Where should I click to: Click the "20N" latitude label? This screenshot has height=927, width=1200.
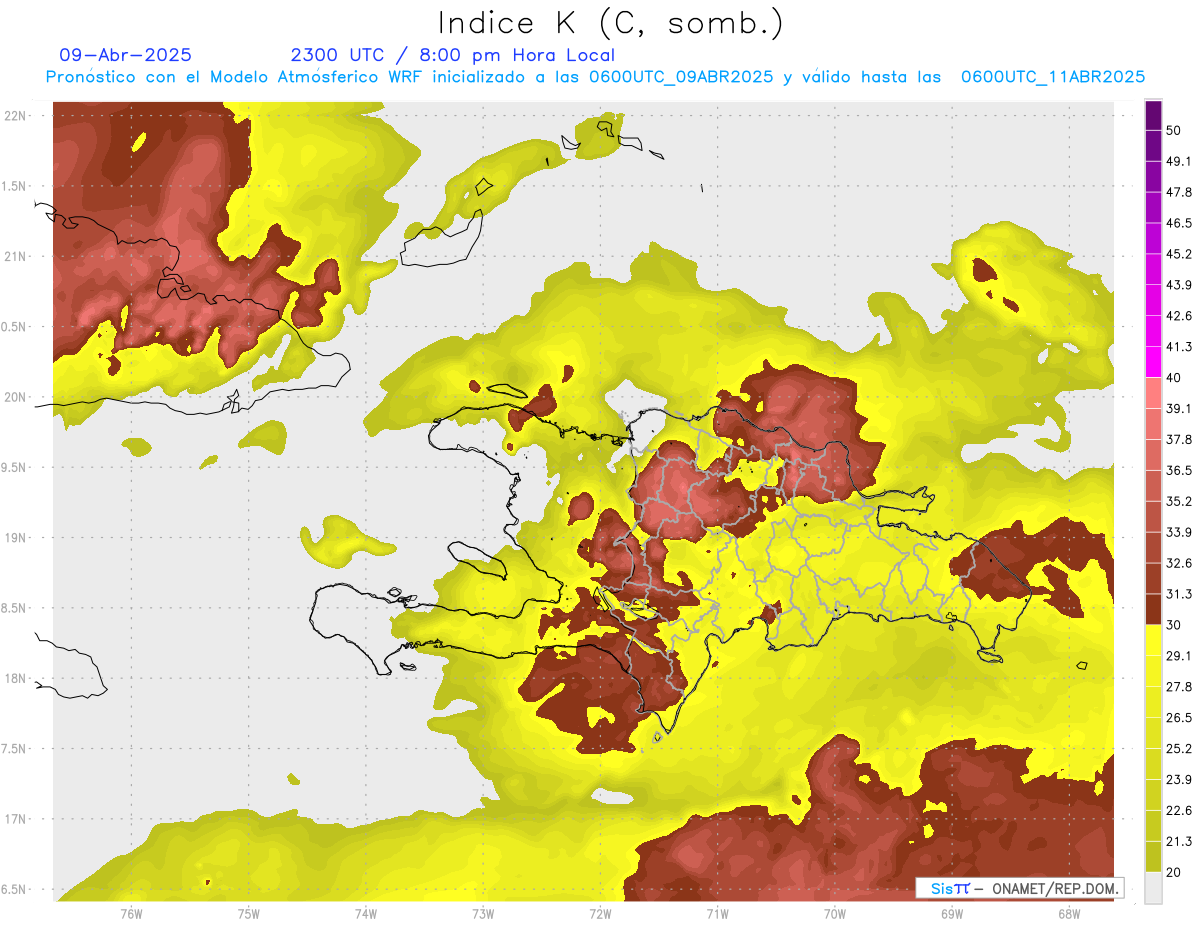click(x=17, y=397)
